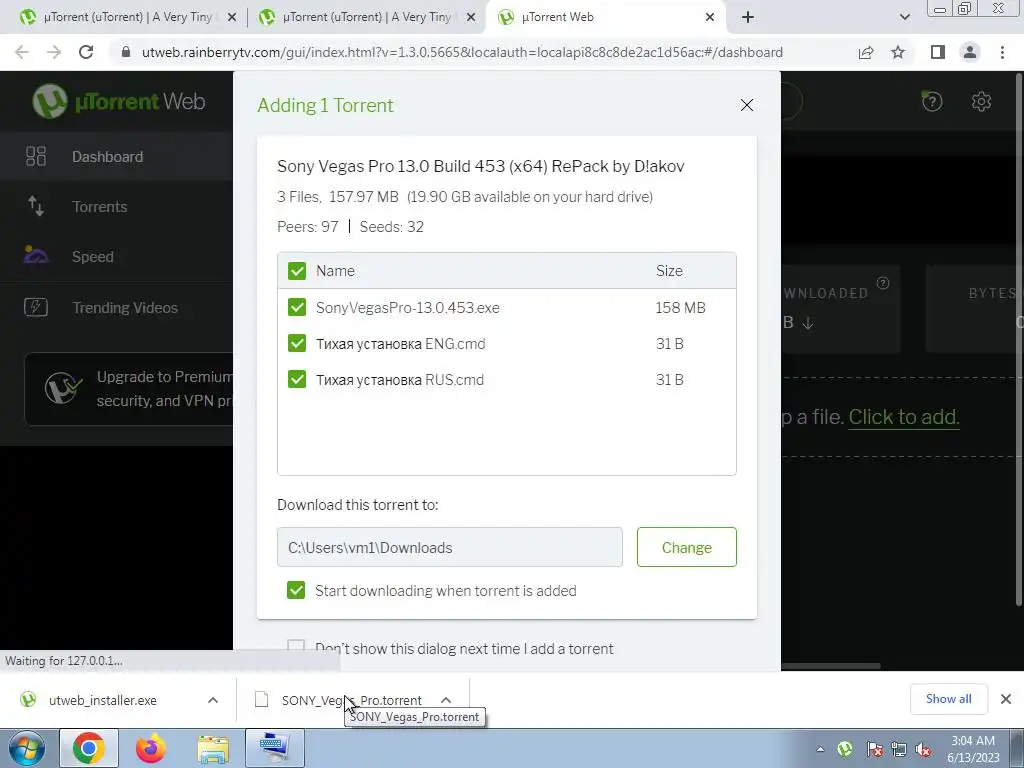The image size is (1024, 768).
Task: Expand the tab search dropdown arrow
Action: click(x=904, y=17)
